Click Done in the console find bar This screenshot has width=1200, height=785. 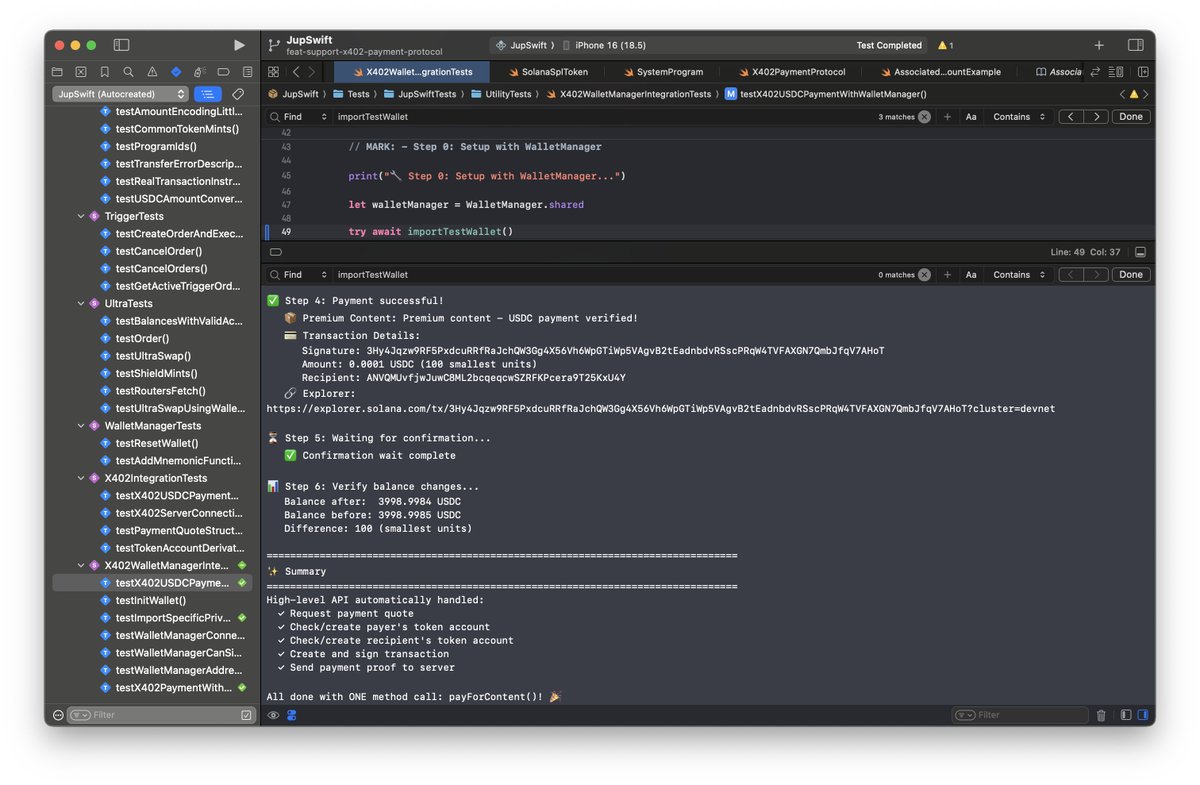click(1131, 274)
